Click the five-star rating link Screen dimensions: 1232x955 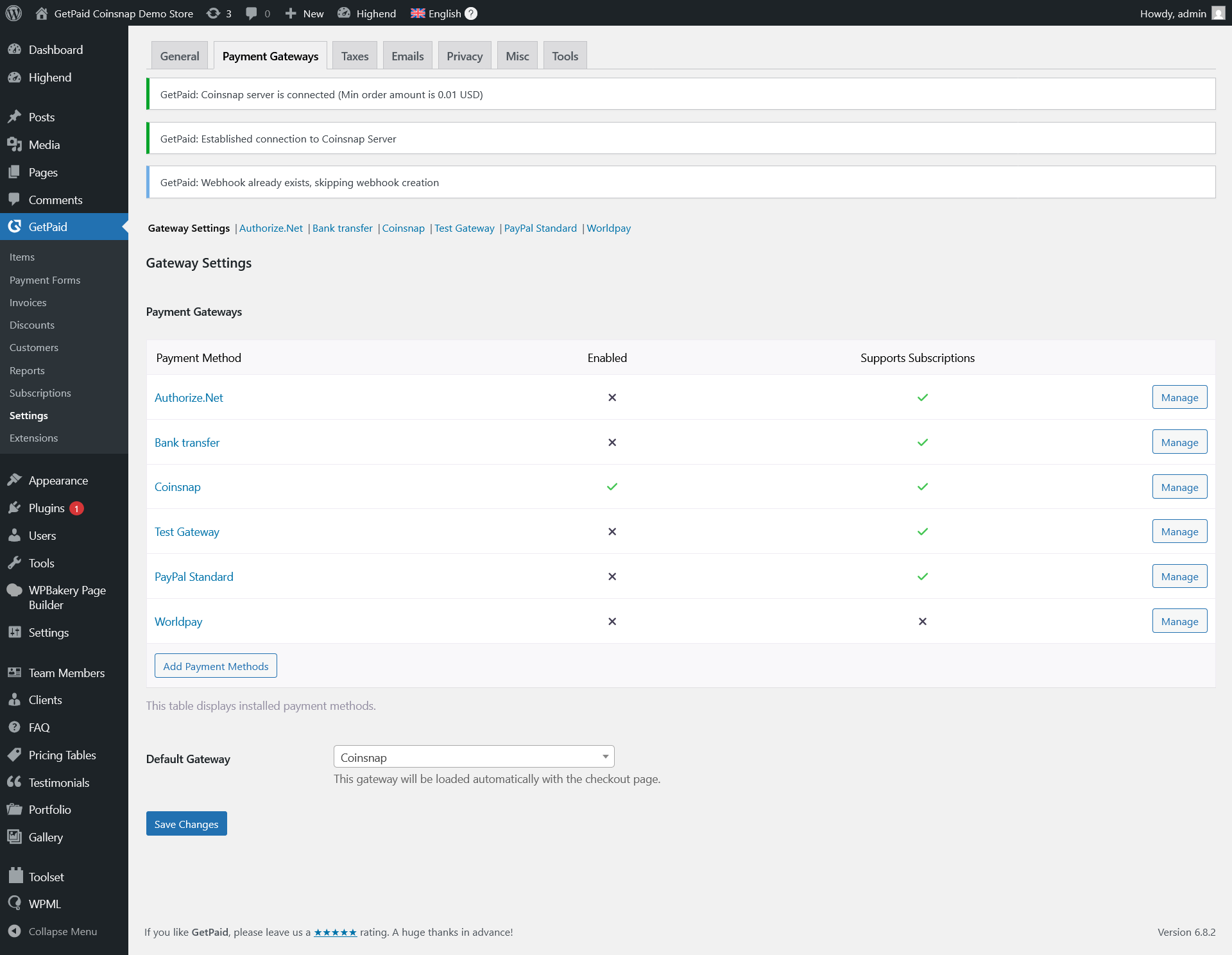[335, 932]
